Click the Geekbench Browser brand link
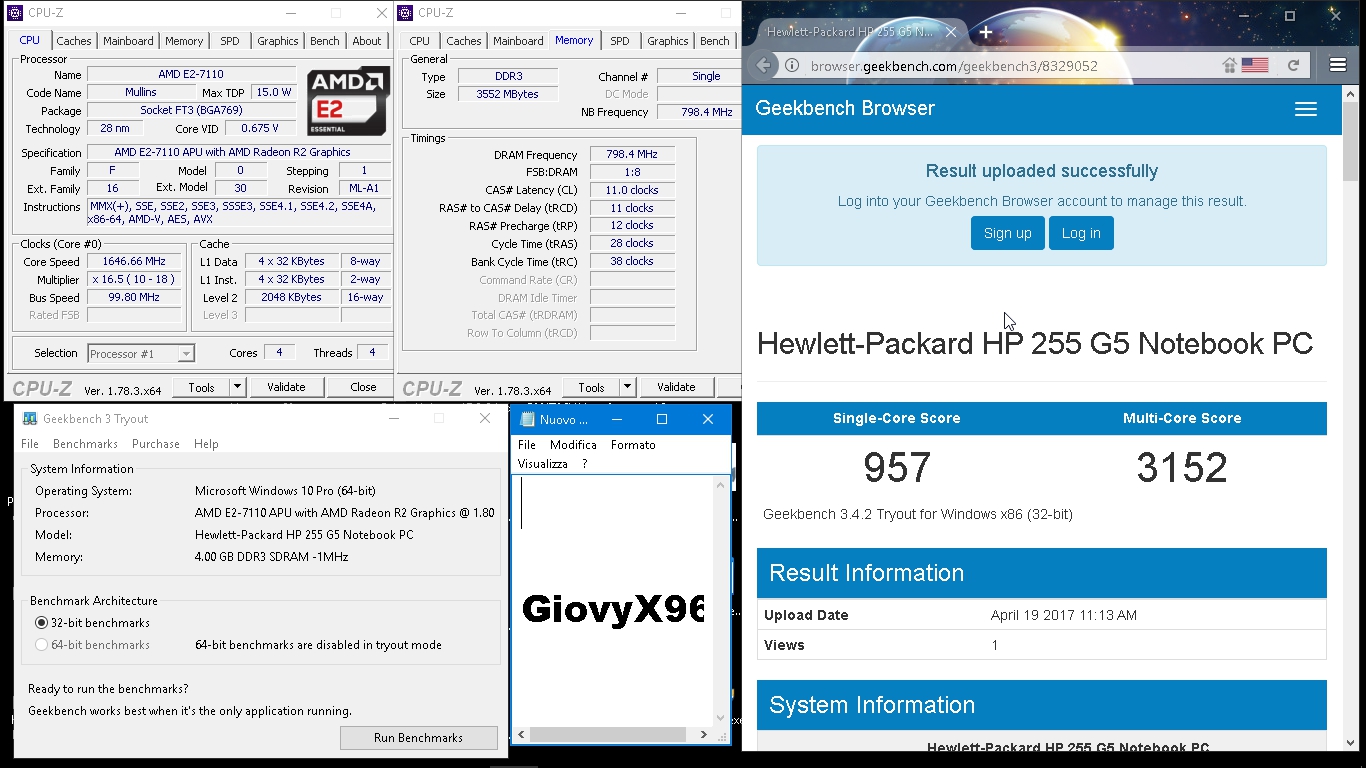Image resolution: width=1366 pixels, height=768 pixels. point(845,108)
